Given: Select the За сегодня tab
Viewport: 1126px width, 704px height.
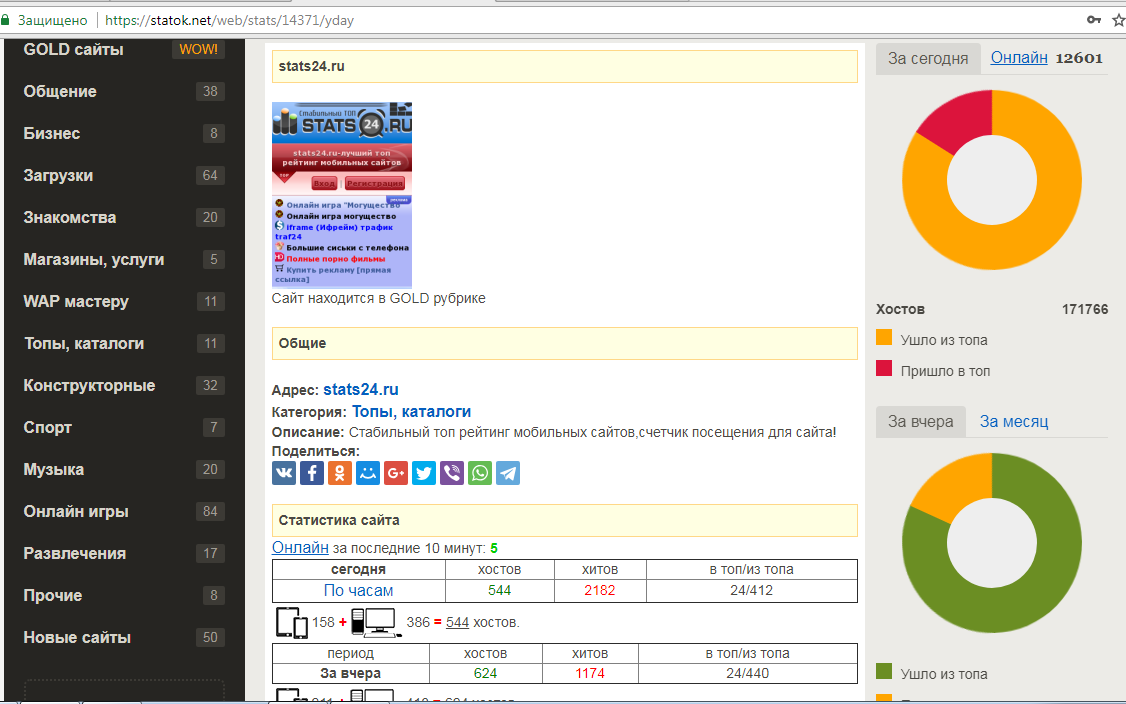Looking at the screenshot, I should click(927, 58).
